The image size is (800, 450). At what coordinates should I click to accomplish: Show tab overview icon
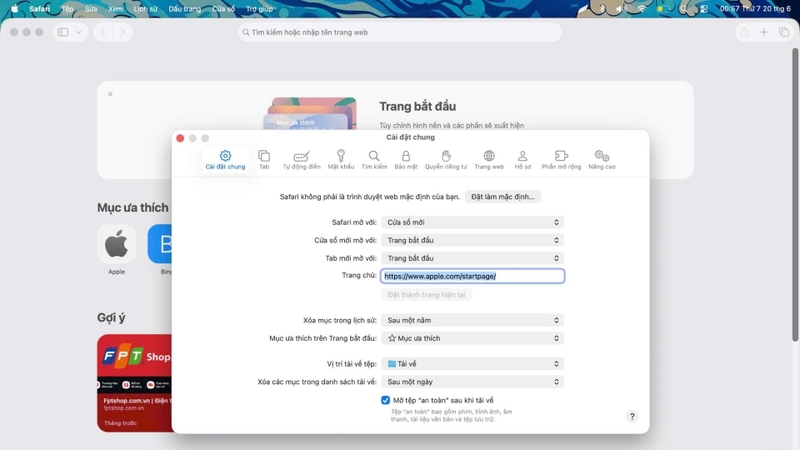tap(784, 32)
